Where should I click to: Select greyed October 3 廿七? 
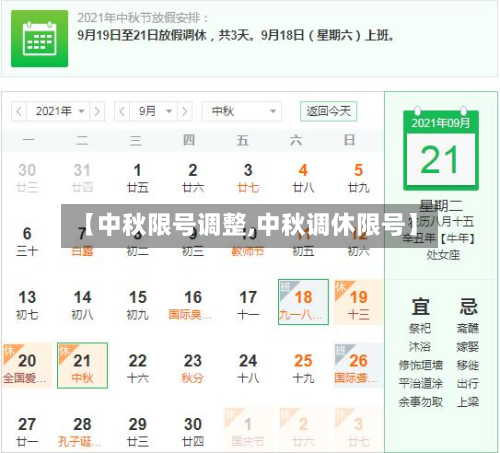coord(358,430)
